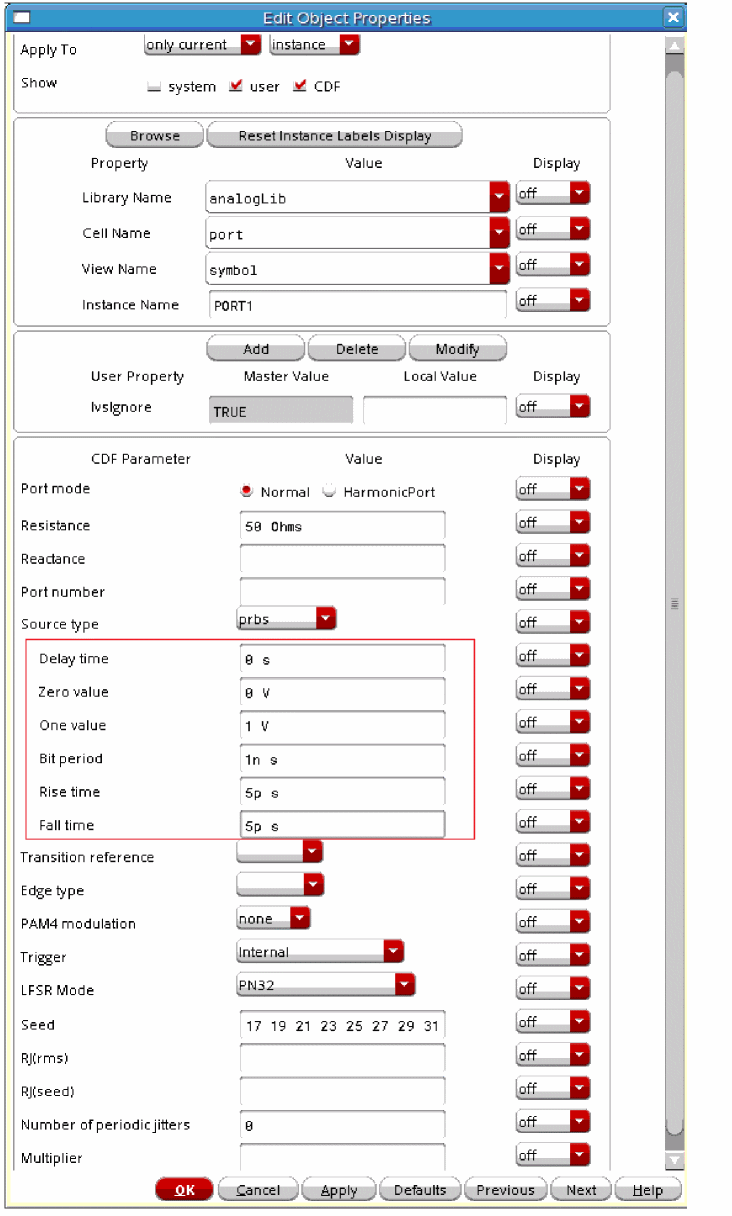The image size is (732, 1216).
Task: Click the Multiplier input field
Action: 342,1158
